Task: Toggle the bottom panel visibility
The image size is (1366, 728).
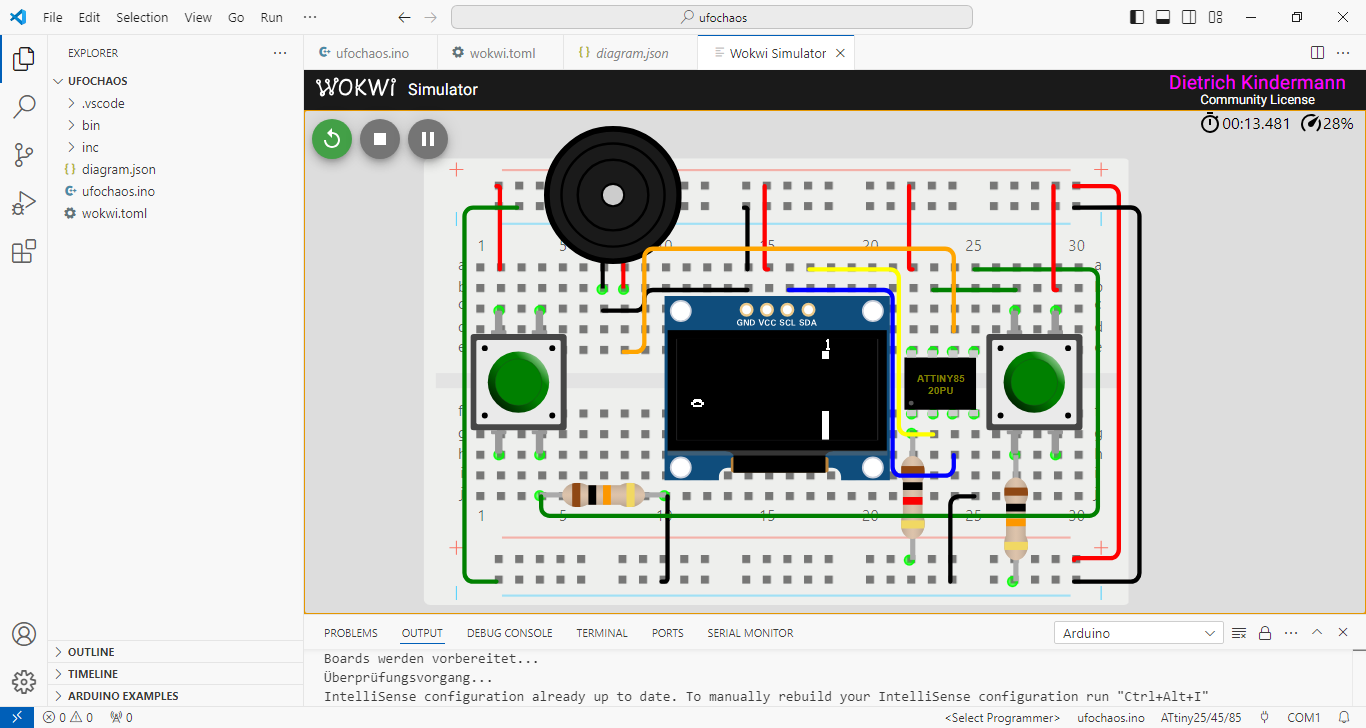Action: pyautogui.click(x=1163, y=17)
